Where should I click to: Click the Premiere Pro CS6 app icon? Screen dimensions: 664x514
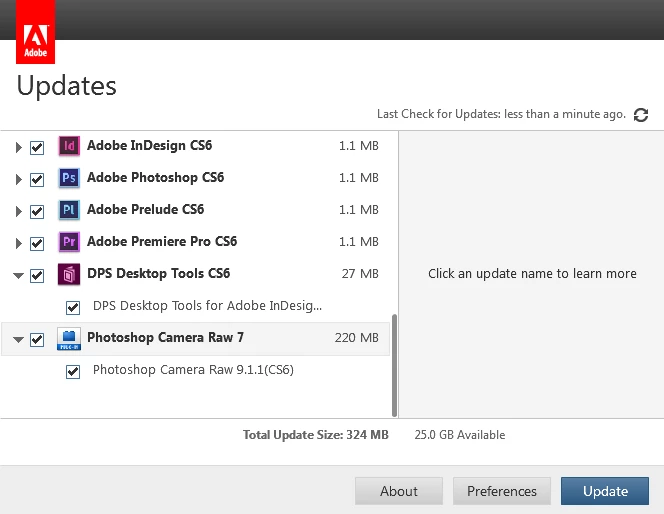pos(69,242)
